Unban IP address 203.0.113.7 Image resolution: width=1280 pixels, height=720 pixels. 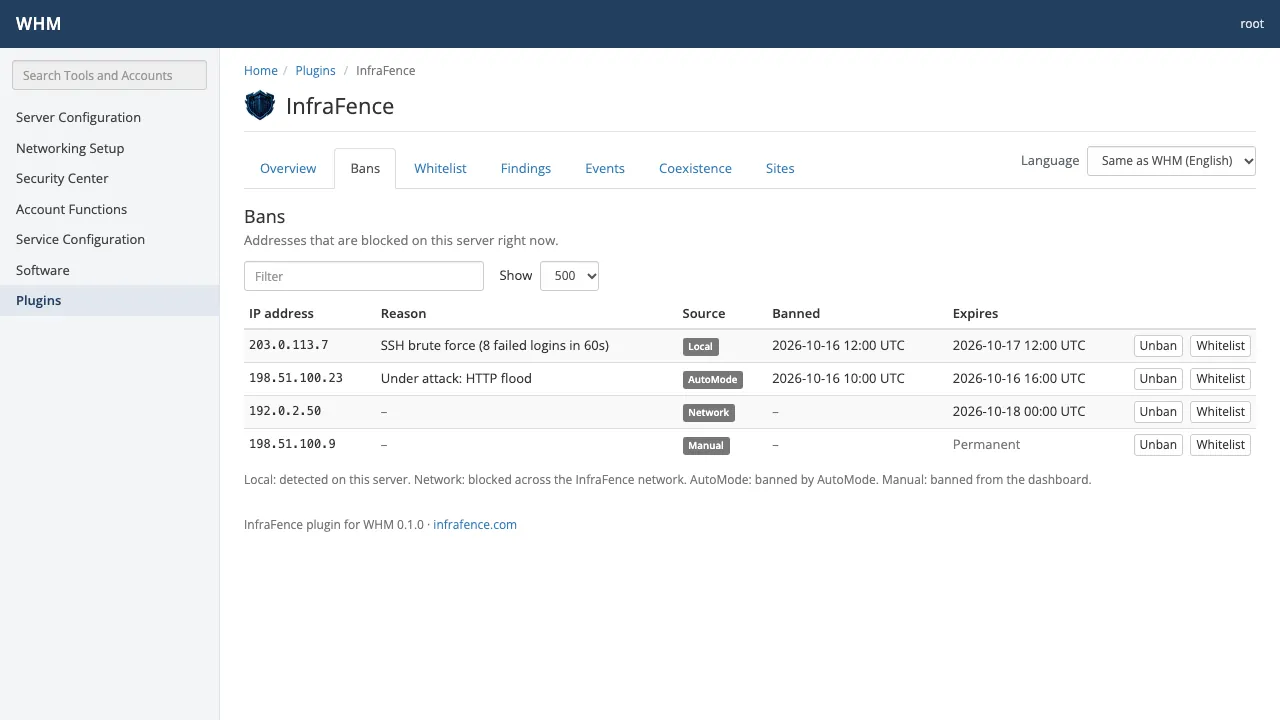1158,346
